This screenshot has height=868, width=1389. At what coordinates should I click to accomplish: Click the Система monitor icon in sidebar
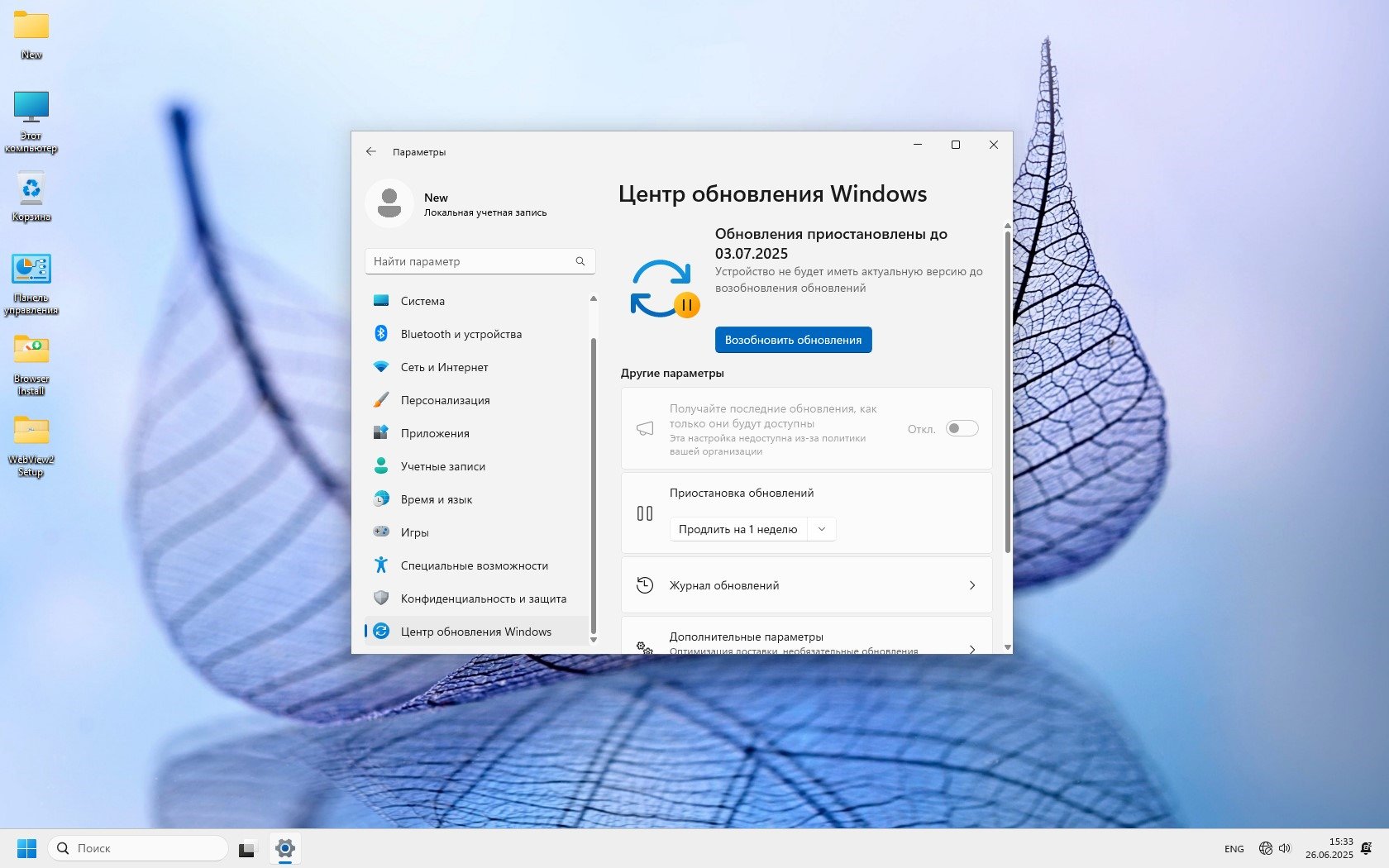(381, 301)
